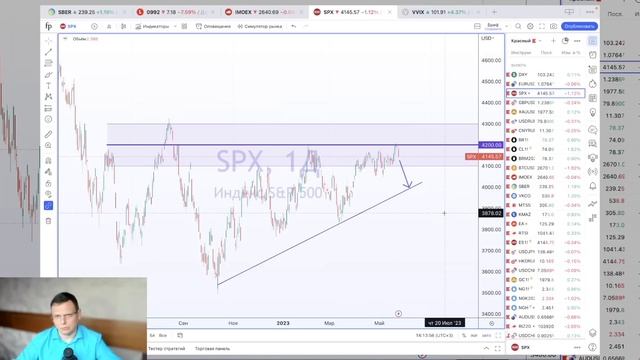Select DXY in the watchlist
Screen dimensions: 640x360
[x=545, y=75]
